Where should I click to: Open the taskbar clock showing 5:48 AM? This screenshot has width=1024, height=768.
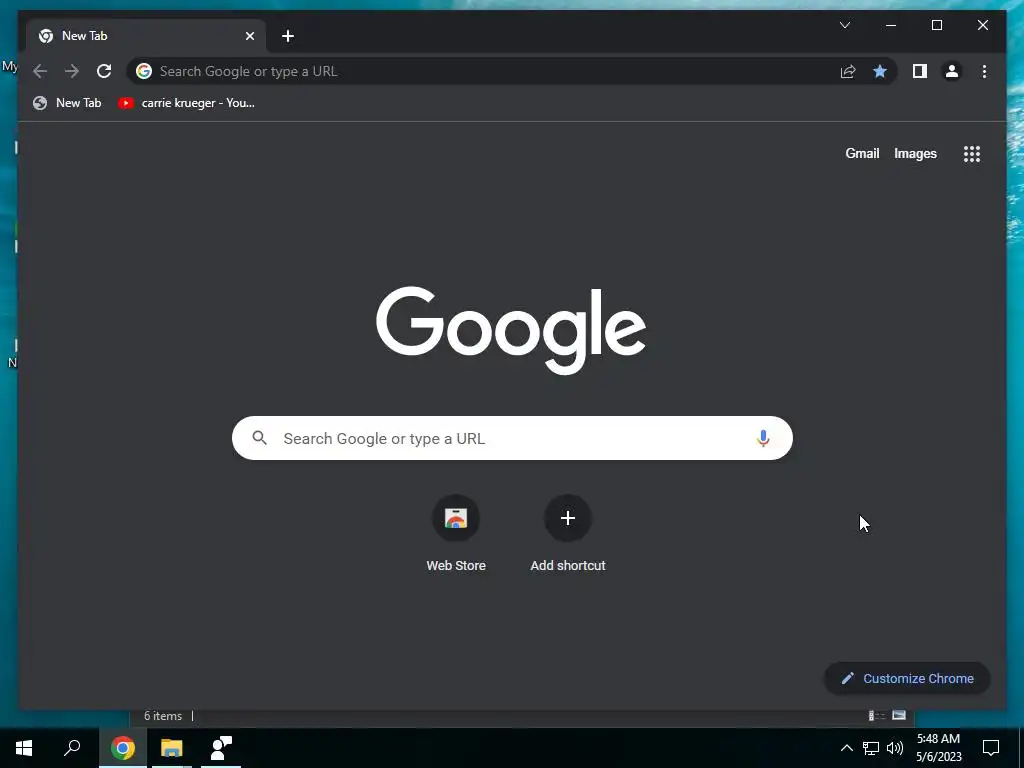tap(938, 748)
